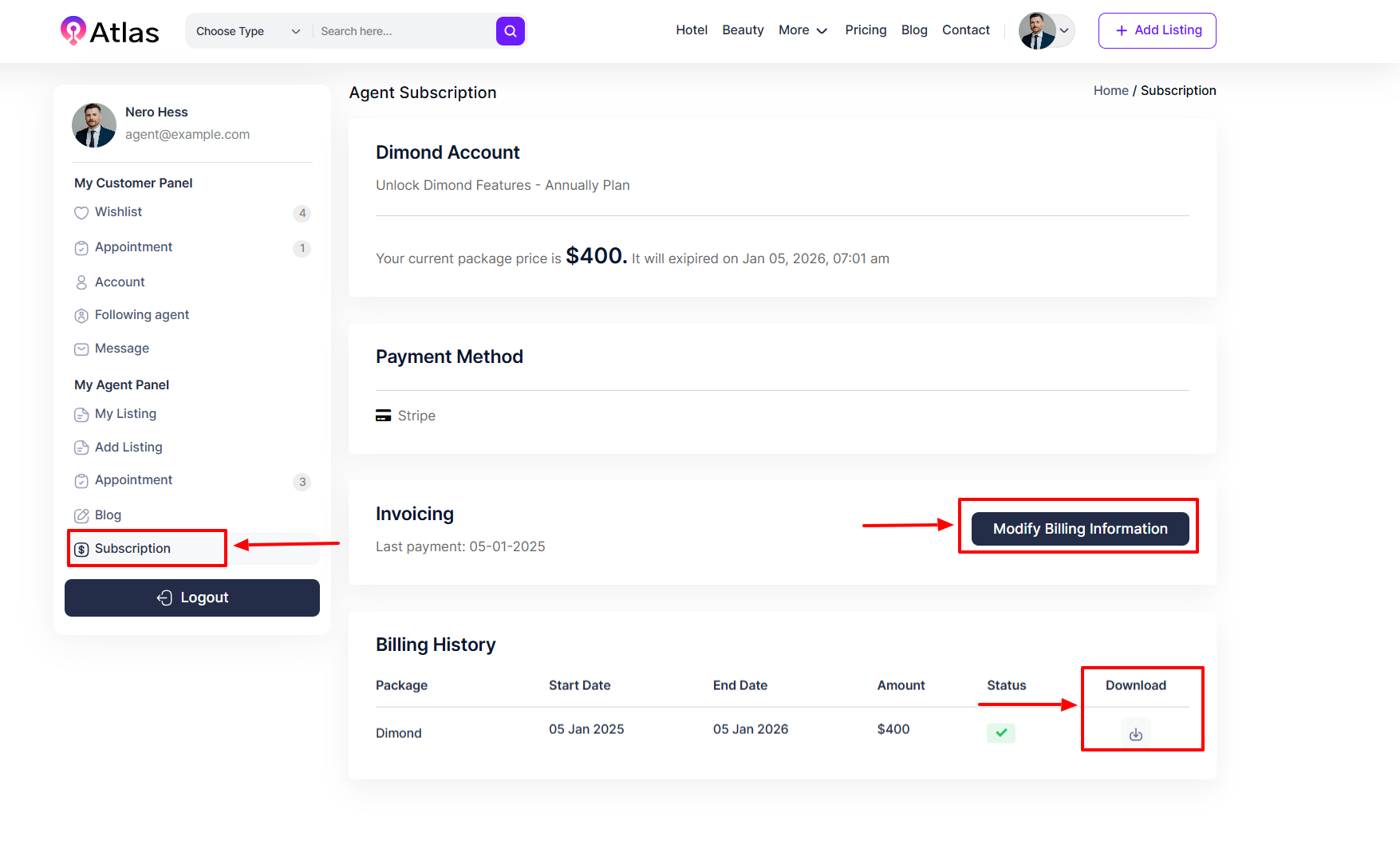
Task: Open Blog in the agent panel
Action: coord(108,515)
